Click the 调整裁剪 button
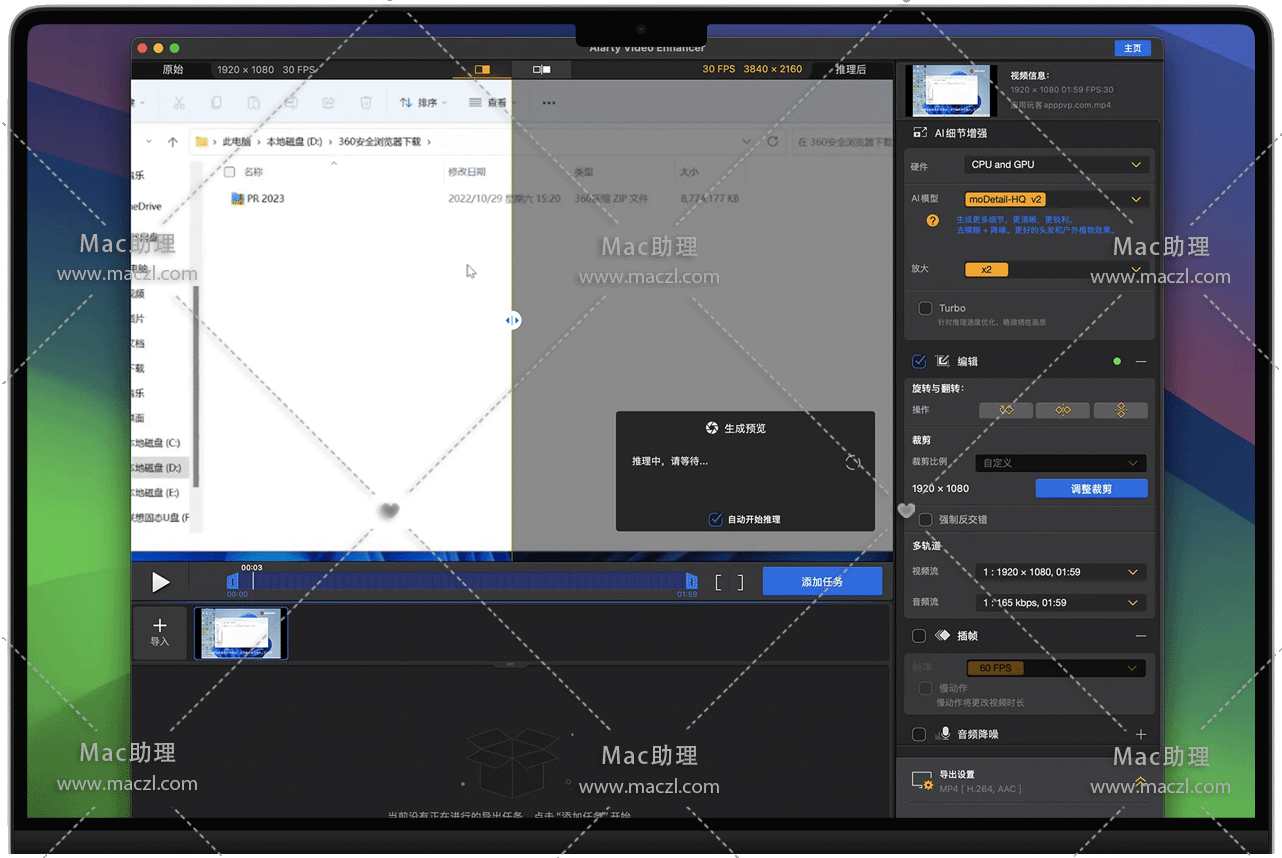Screen dimensions: 1282x858 (1091, 489)
